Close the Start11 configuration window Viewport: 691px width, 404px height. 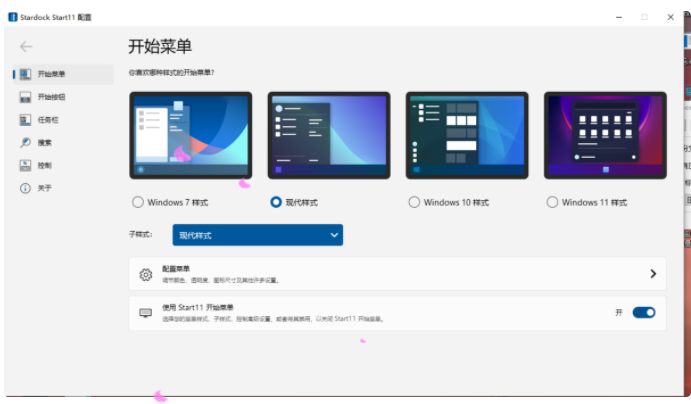click(x=670, y=17)
